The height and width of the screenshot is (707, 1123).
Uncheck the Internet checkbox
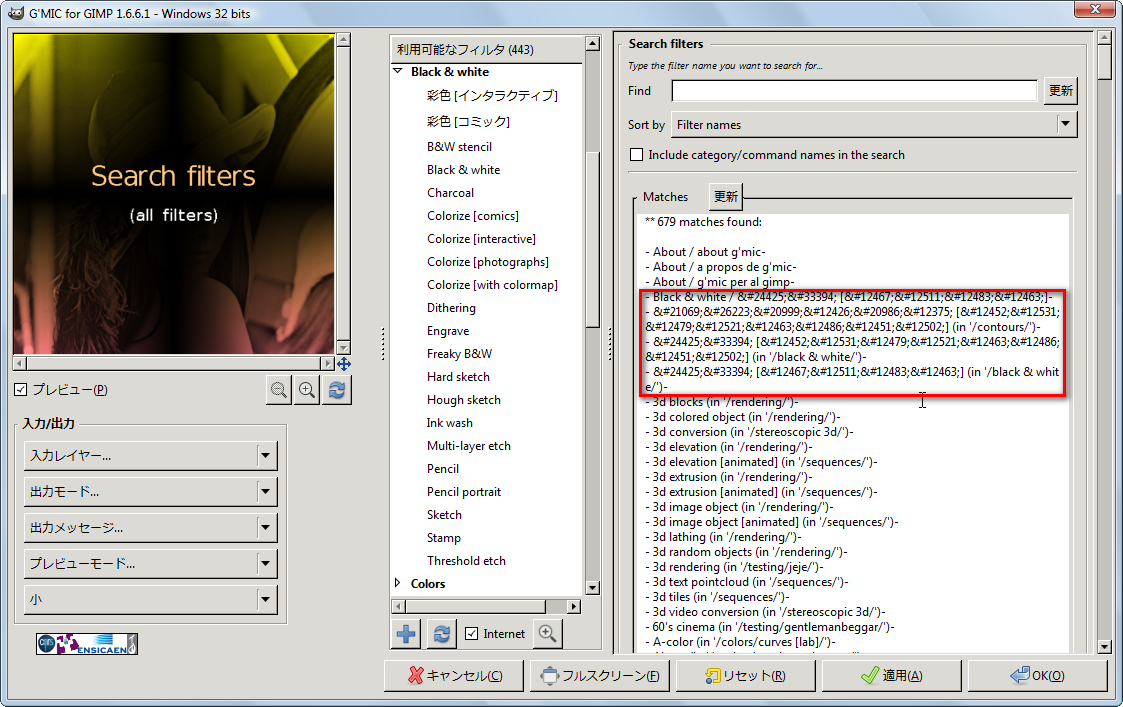(471, 634)
